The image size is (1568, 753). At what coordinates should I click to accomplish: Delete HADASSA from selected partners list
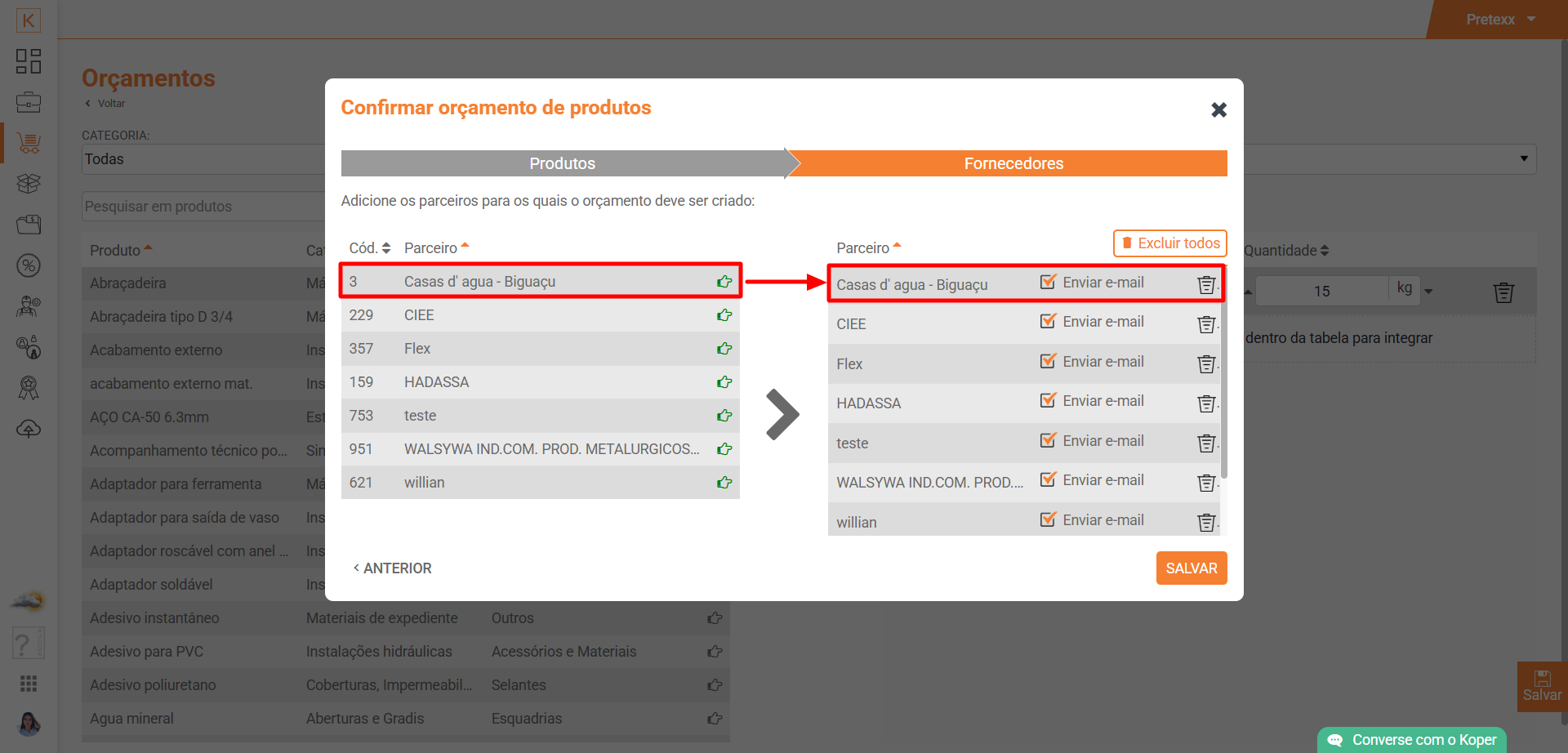(1205, 403)
